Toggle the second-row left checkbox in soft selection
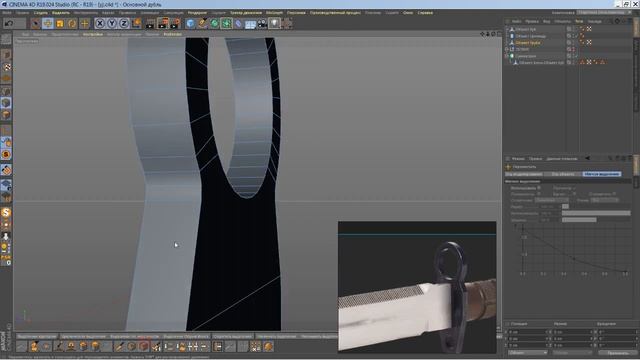This screenshot has width=640, height=360. point(539,194)
